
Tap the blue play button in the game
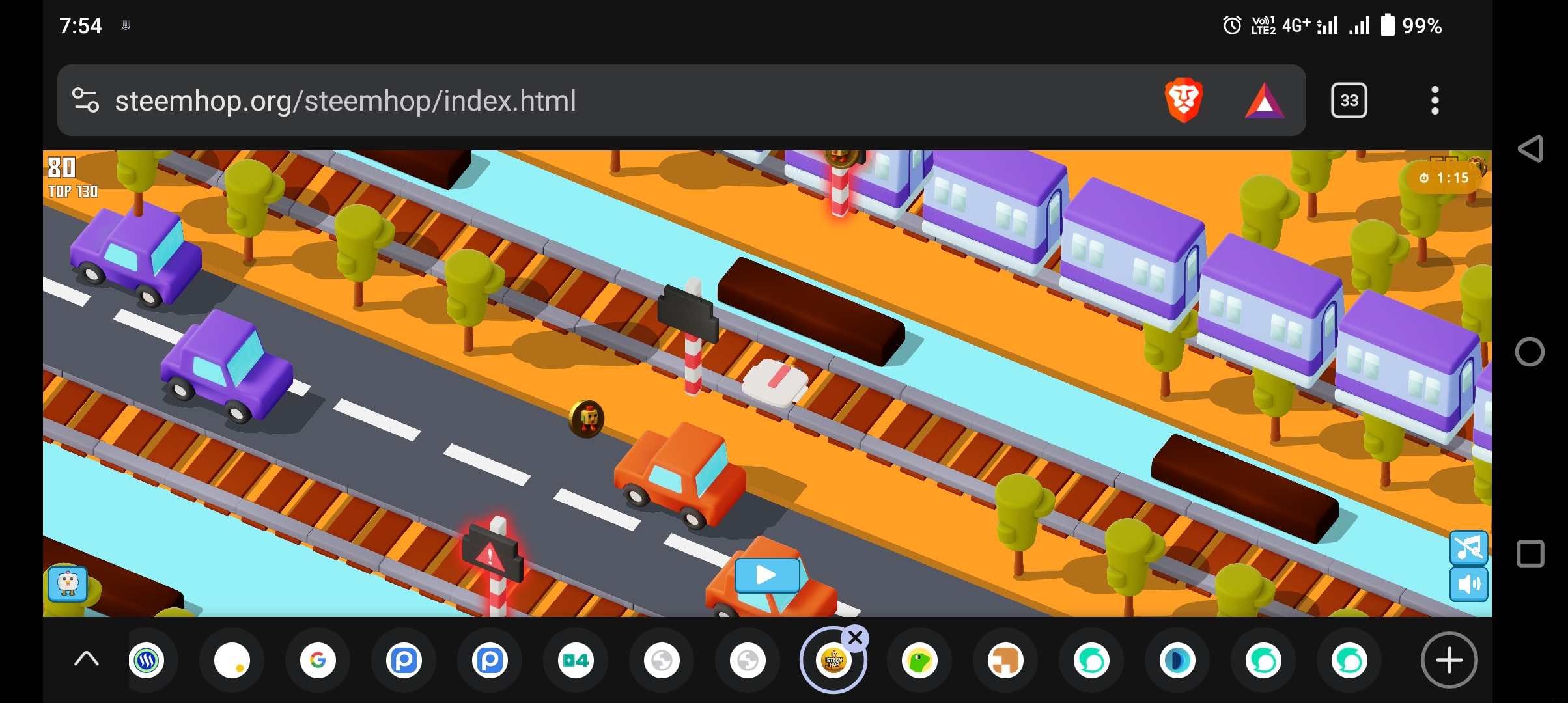767,575
